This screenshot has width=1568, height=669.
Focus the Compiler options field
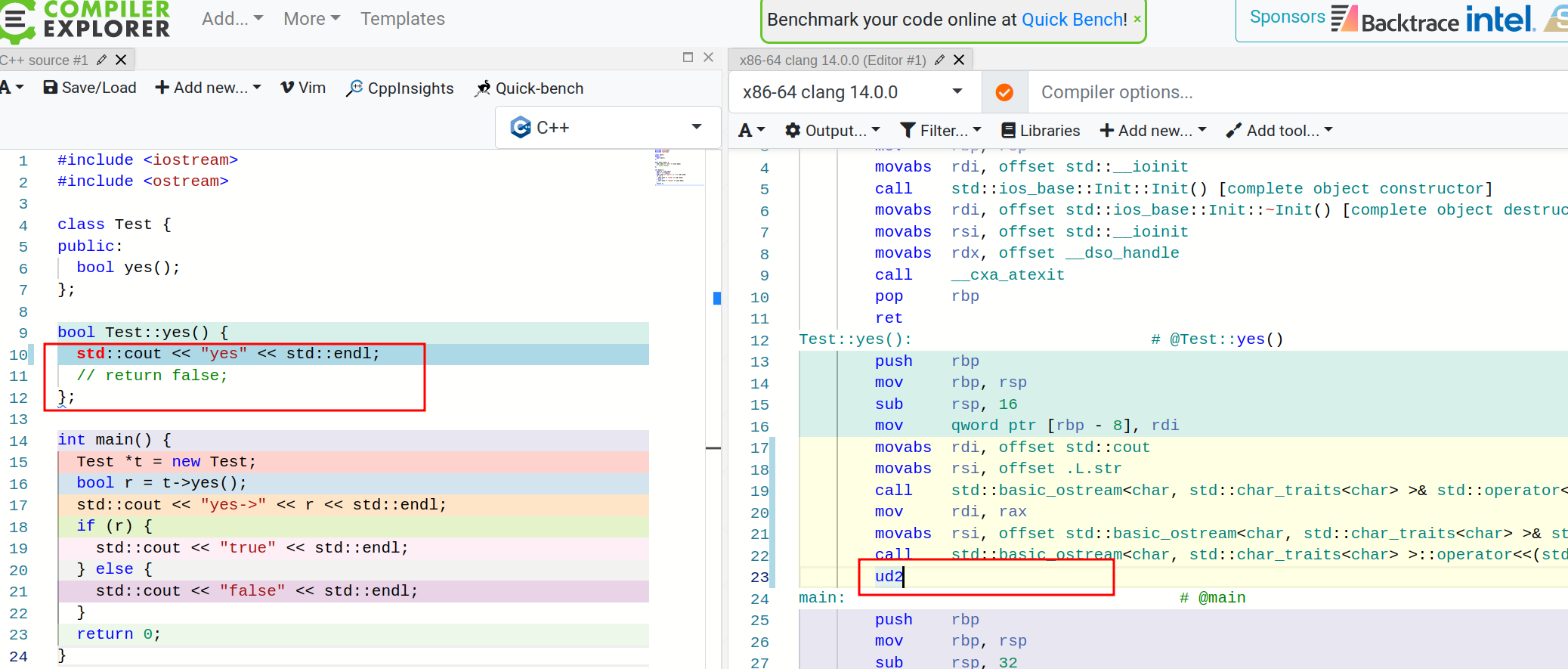pos(1298,92)
